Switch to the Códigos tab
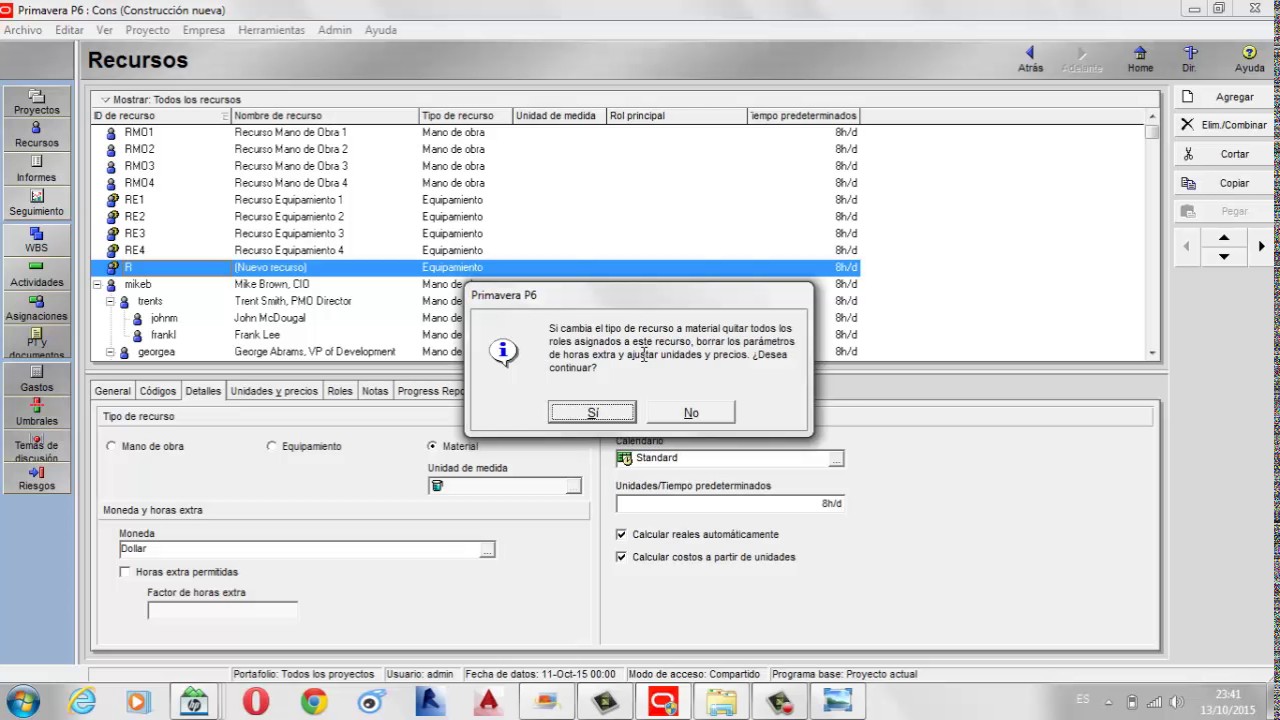This screenshot has width=1280, height=720. pos(158,391)
